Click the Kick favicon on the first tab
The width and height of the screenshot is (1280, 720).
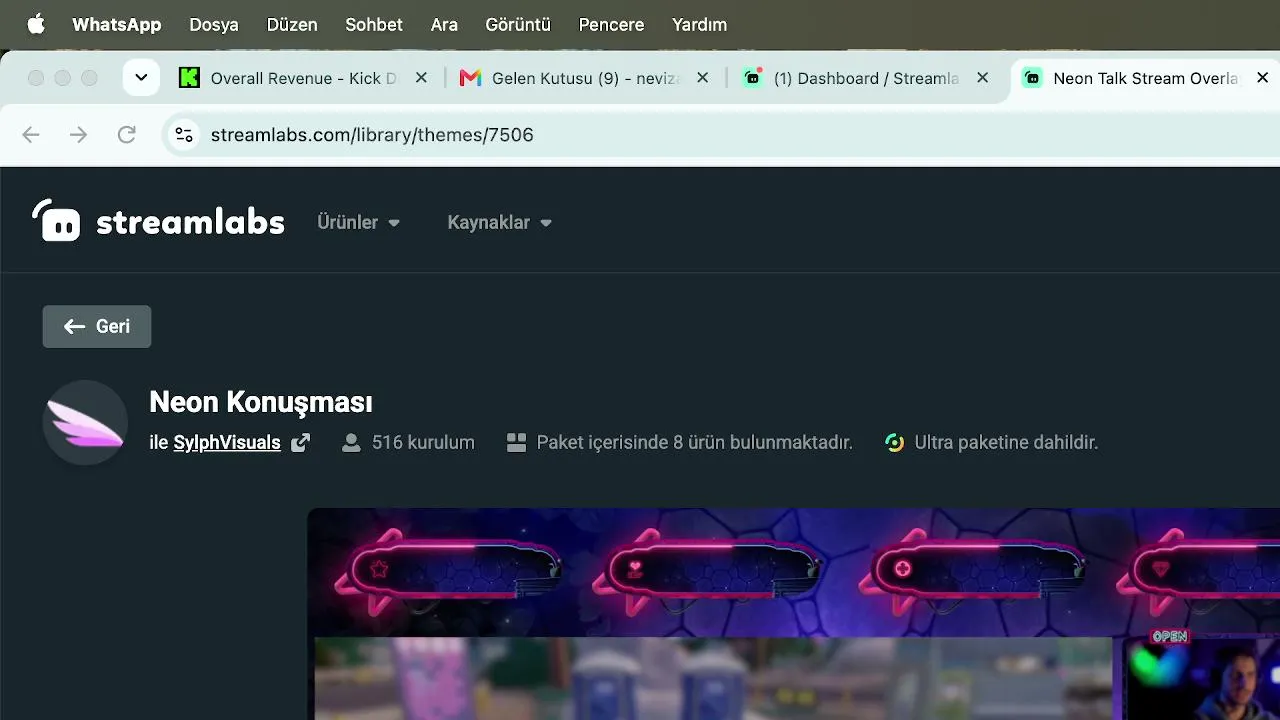(189, 78)
